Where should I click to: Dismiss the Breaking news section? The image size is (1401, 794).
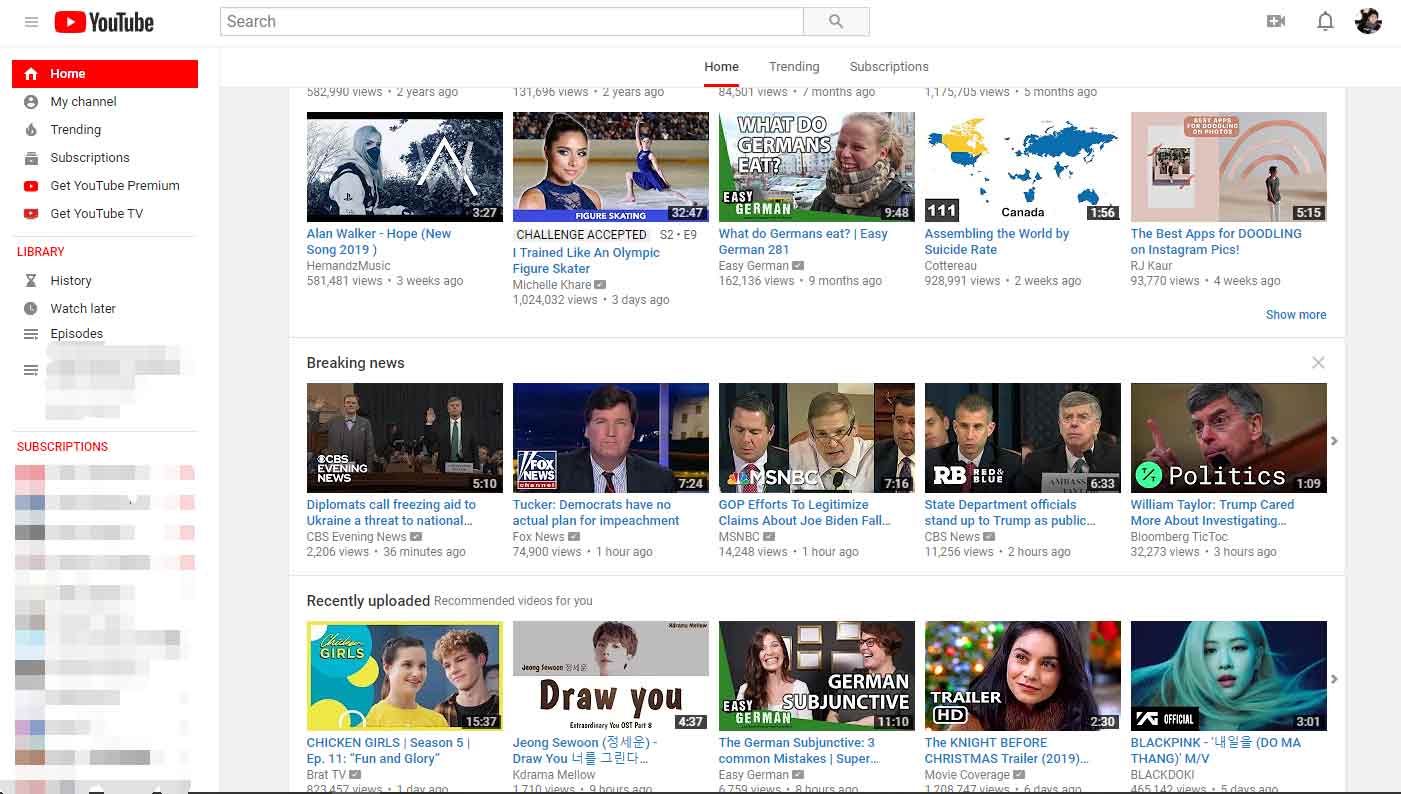1318,362
